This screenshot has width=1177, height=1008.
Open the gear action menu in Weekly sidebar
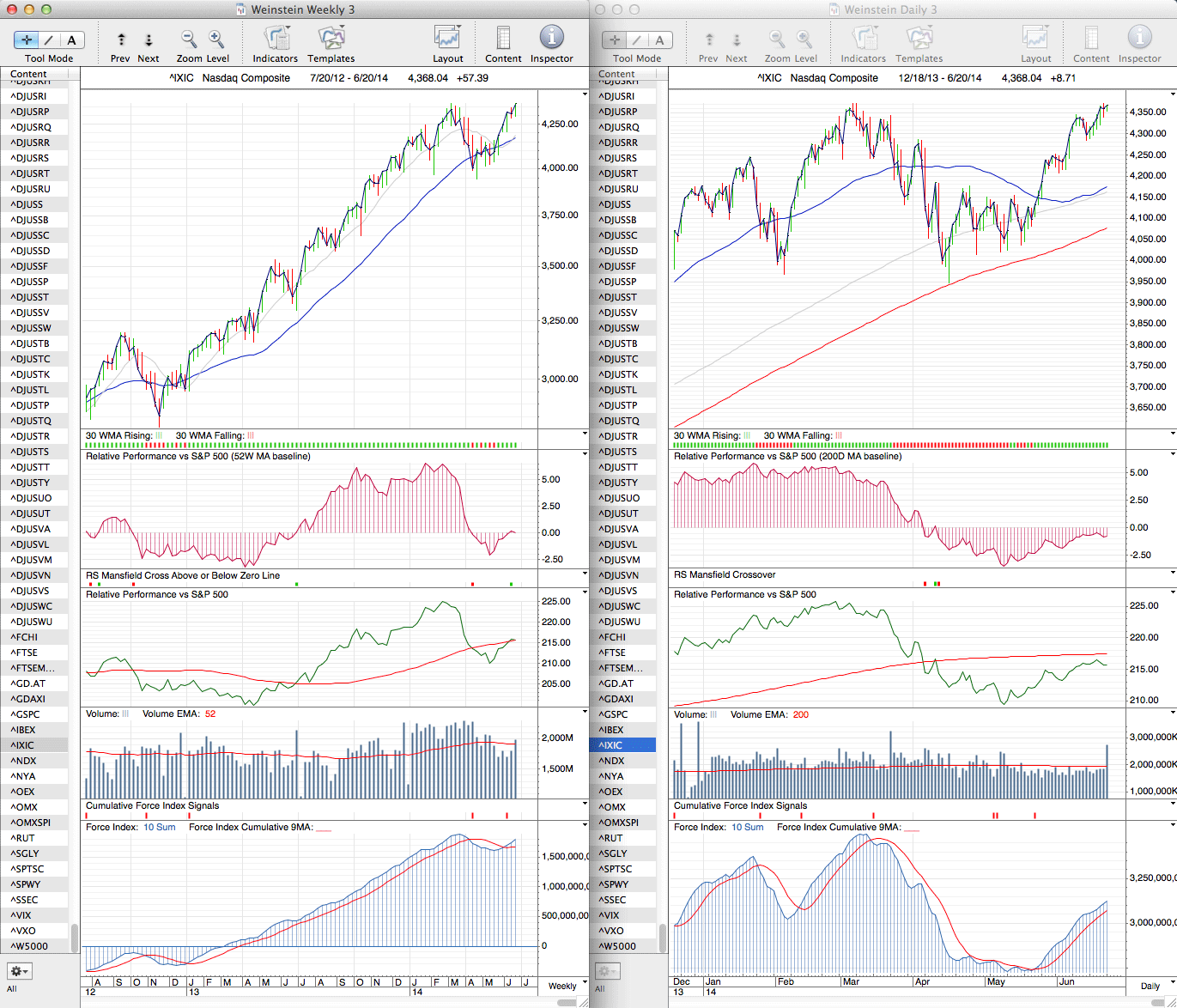coord(19,971)
